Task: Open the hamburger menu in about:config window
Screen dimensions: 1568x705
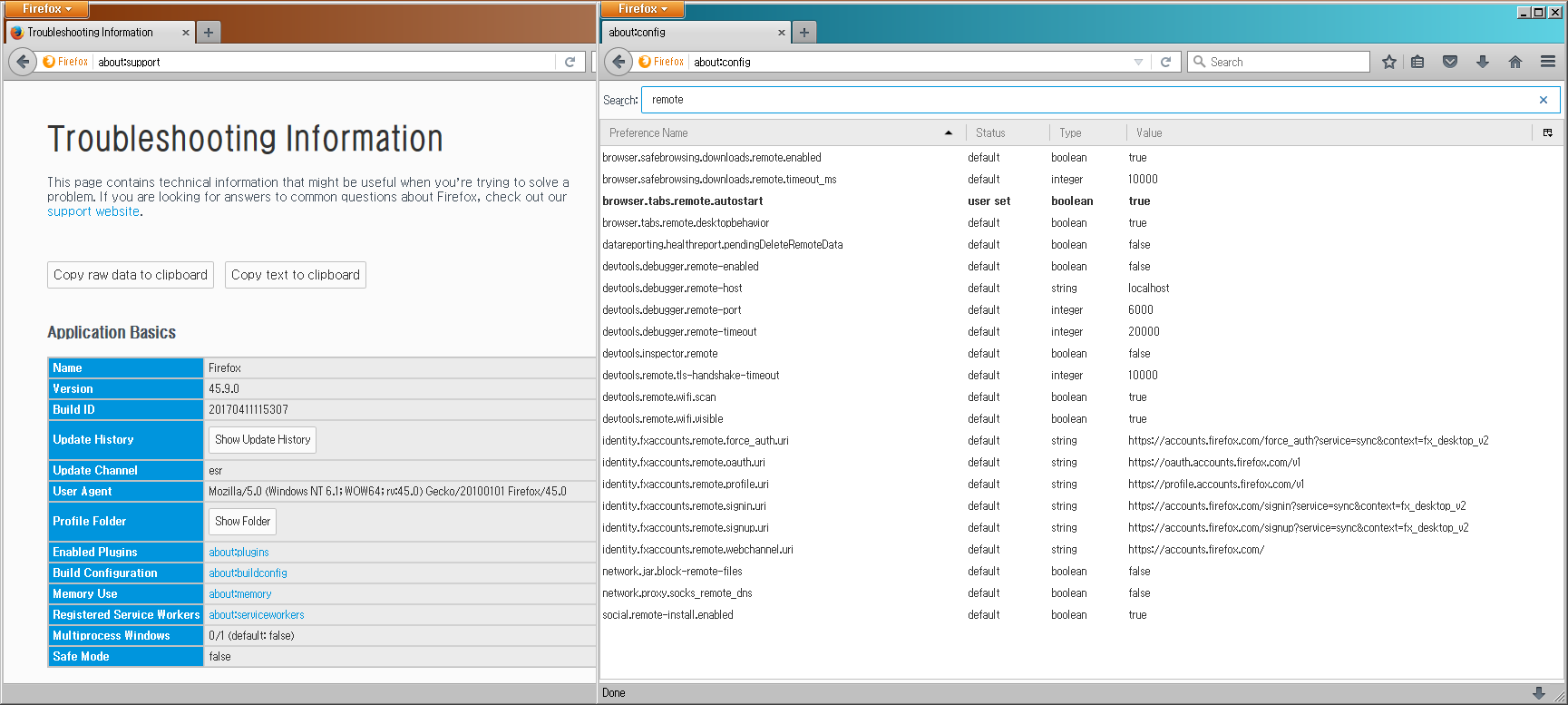Action: click(1548, 62)
